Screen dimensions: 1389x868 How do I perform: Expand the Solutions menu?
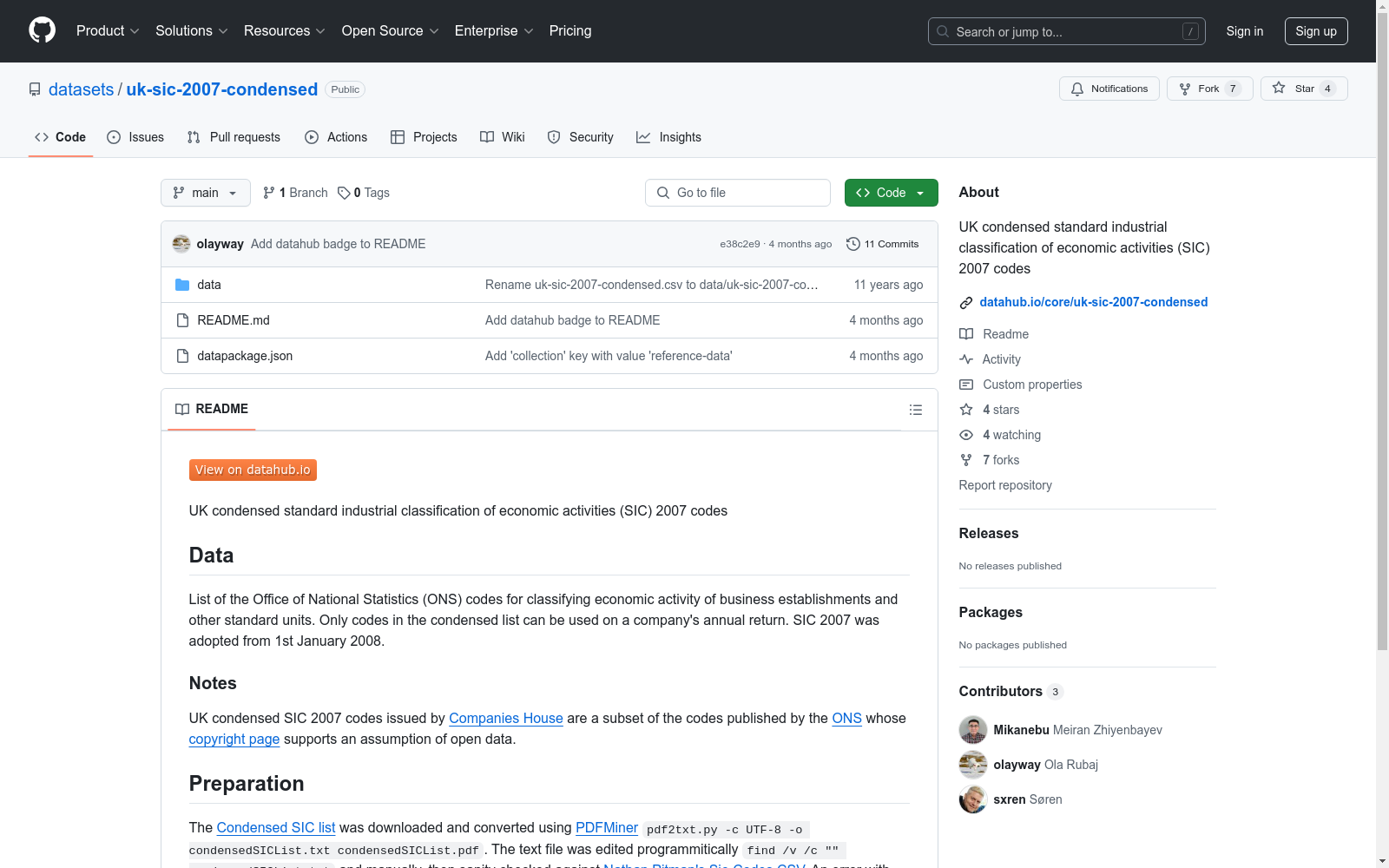[x=192, y=30]
